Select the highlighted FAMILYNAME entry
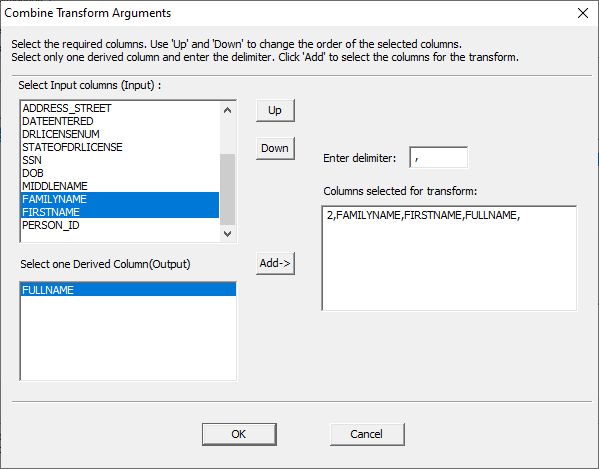The width and height of the screenshot is (599, 469). point(120,199)
